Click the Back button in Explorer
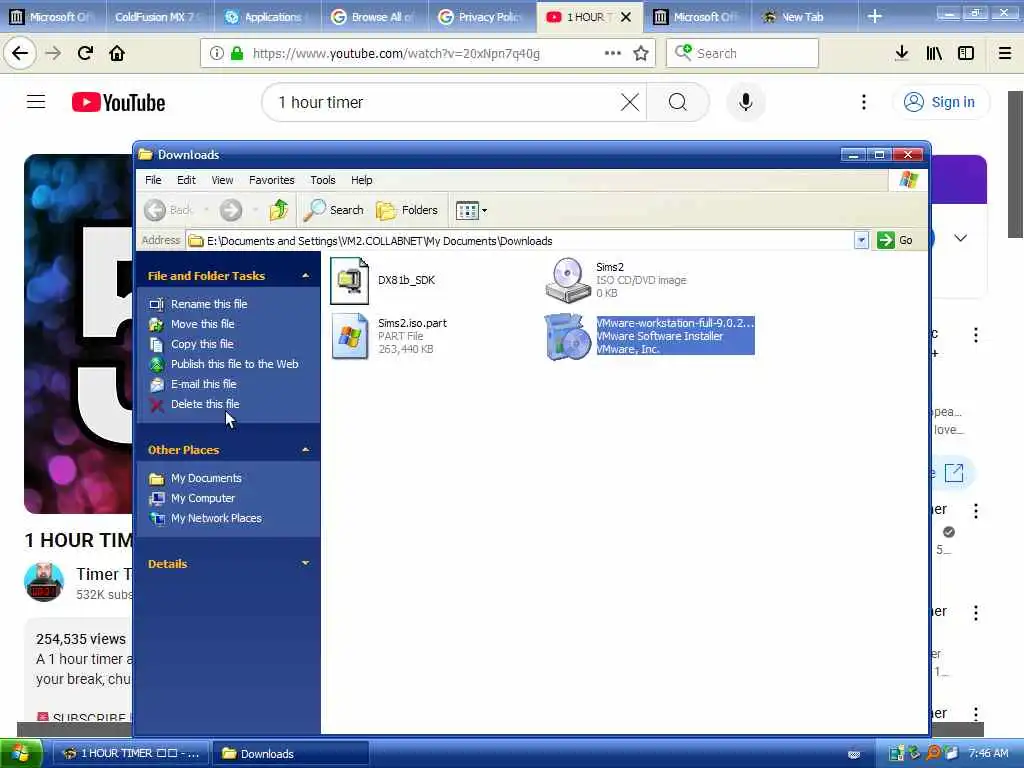This screenshot has height=768, width=1024. click(x=168, y=210)
